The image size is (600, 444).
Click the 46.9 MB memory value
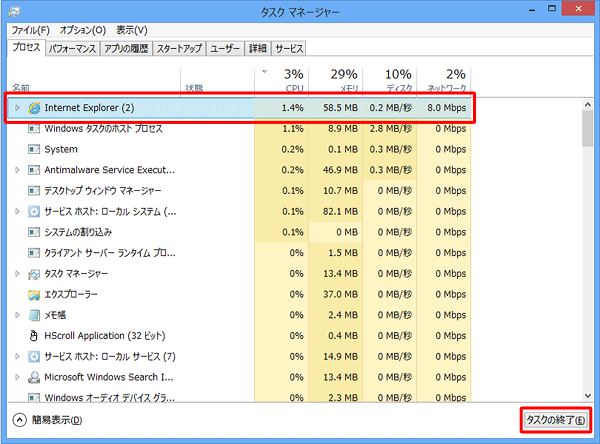pyautogui.click(x=340, y=170)
